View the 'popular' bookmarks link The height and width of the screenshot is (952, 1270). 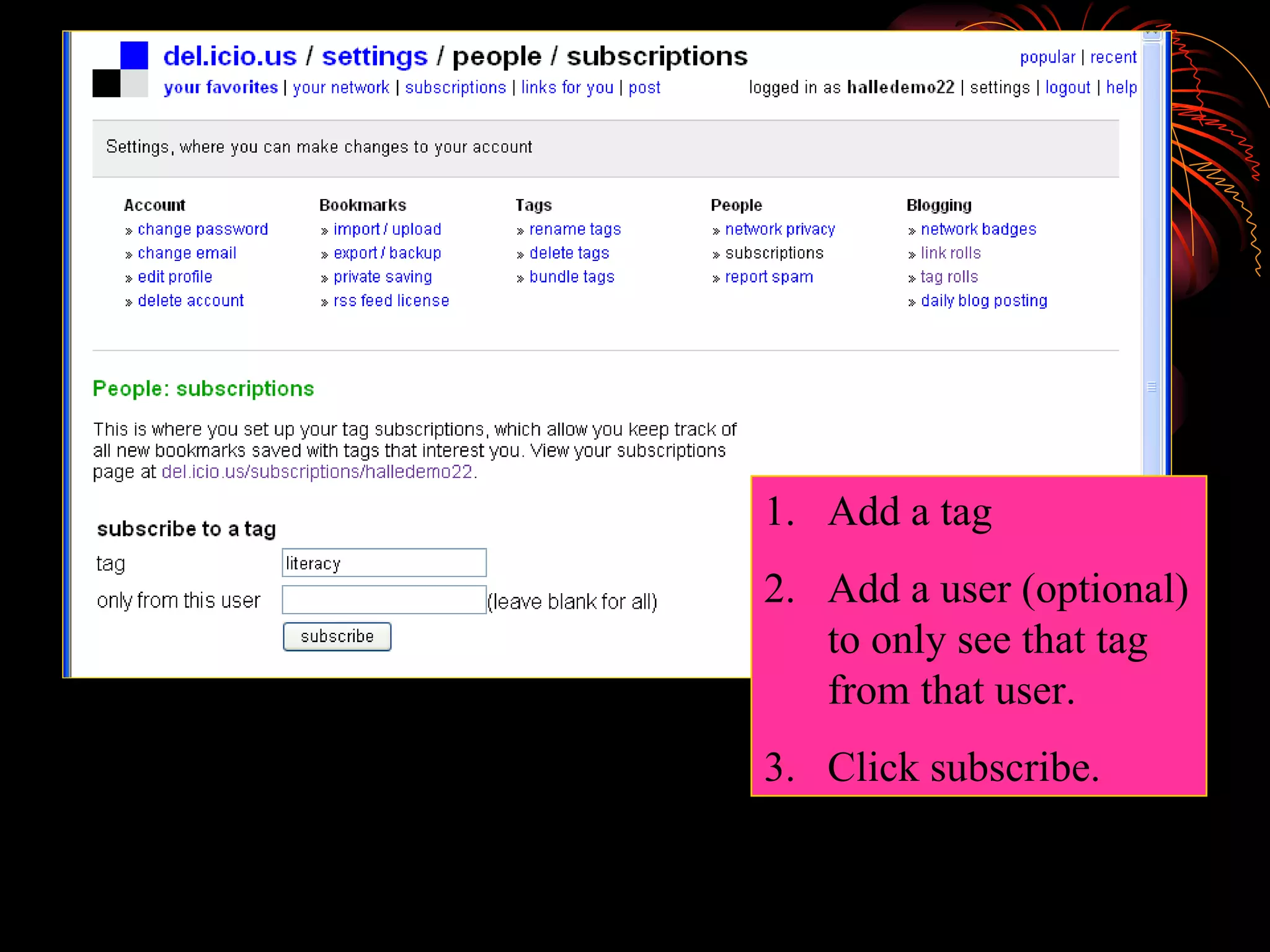point(1047,58)
